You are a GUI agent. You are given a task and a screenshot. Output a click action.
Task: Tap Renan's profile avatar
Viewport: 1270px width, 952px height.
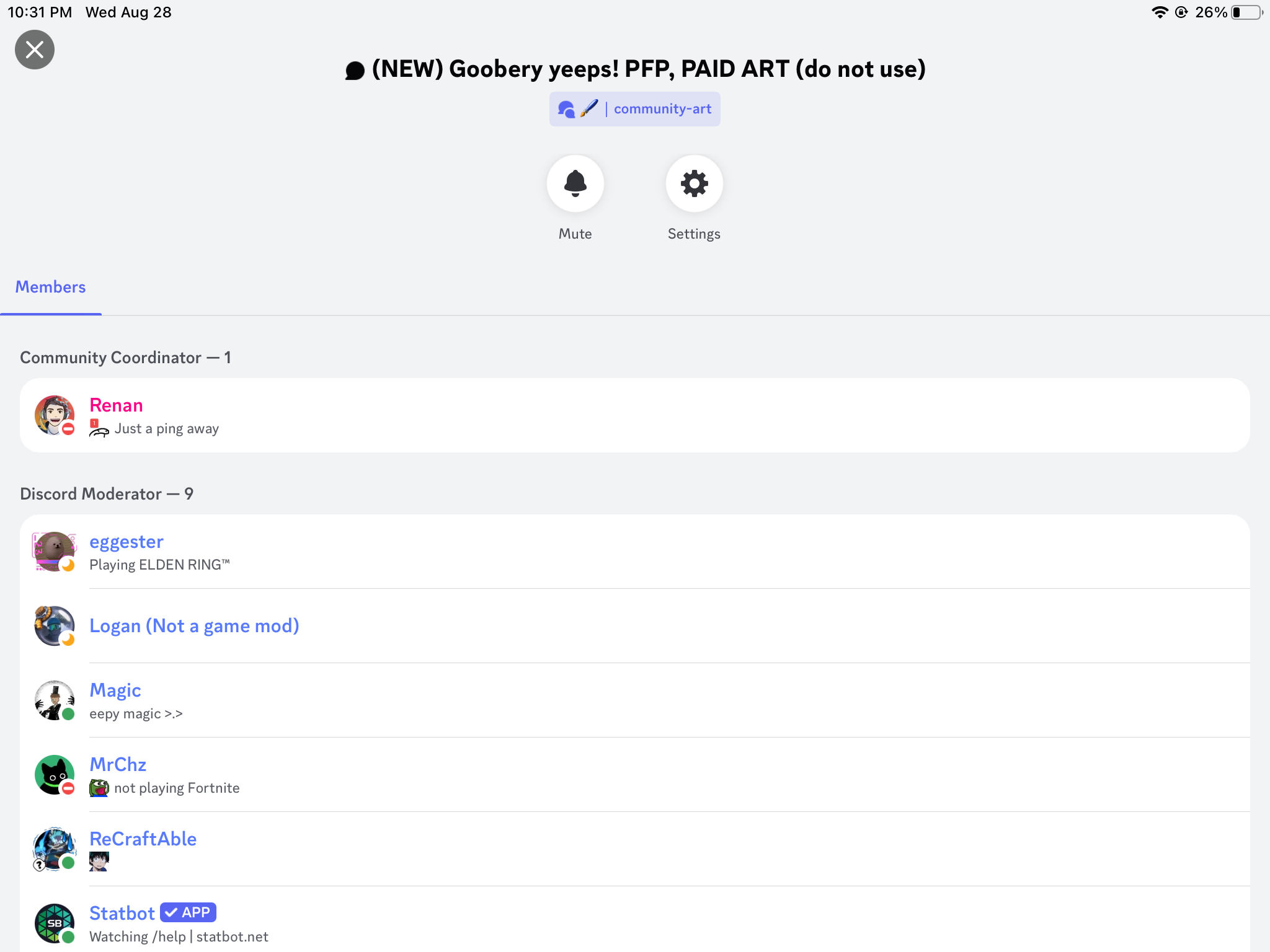[55, 415]
